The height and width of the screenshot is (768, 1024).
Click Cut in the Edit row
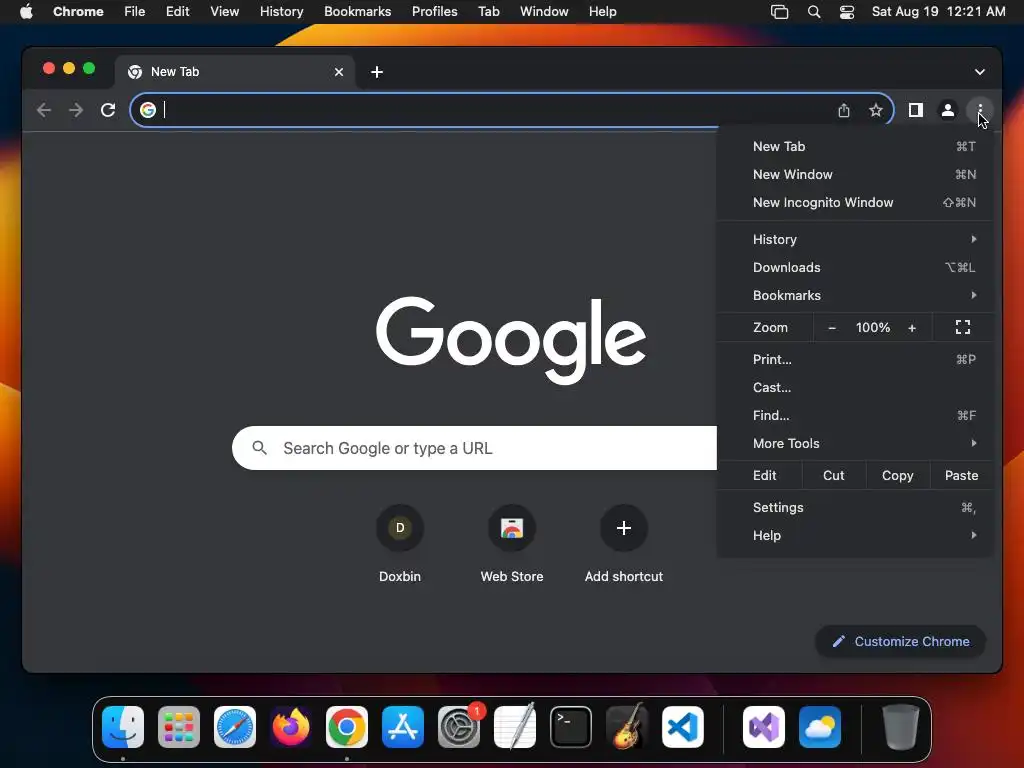coord(833,475)
